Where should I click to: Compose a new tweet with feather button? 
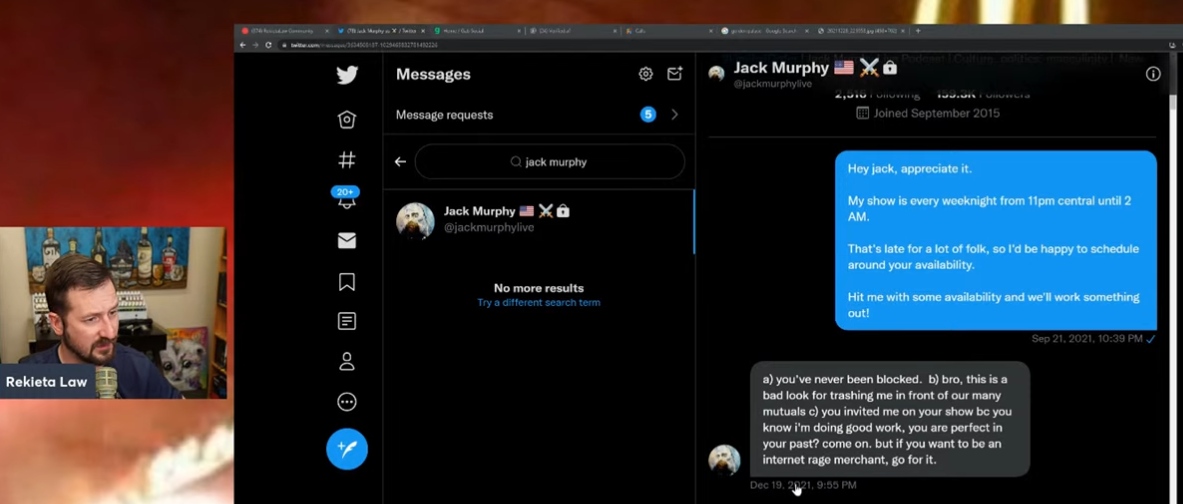click(347, 449)
